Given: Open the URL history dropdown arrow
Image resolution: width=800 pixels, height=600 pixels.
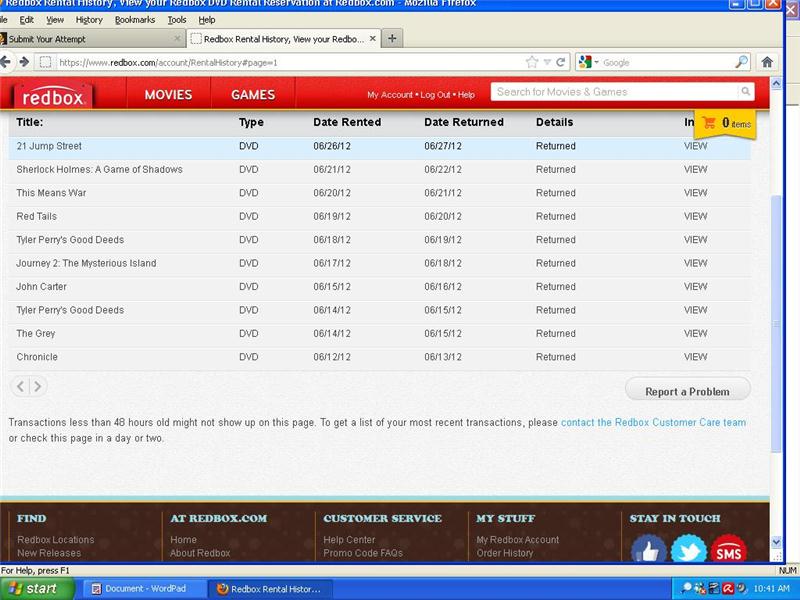Looking at the screenshot, I should tap(547, 62).
